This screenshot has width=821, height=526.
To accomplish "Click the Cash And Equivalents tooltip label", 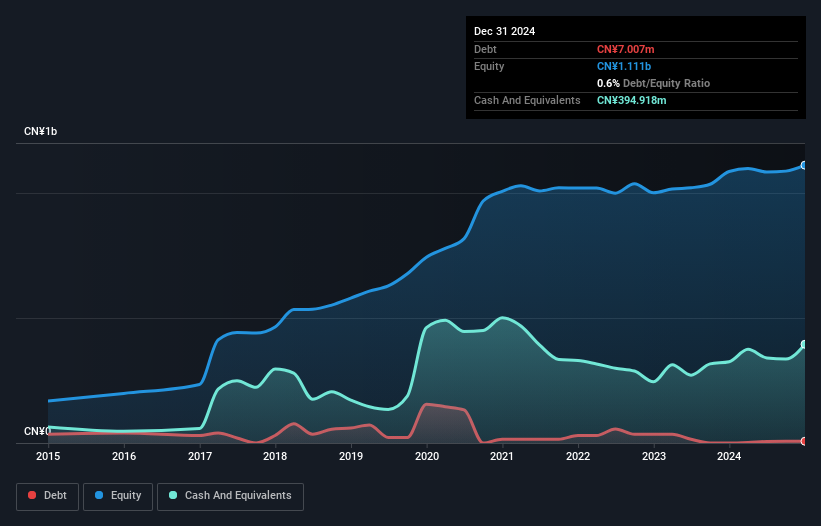I will click(527, 100).
